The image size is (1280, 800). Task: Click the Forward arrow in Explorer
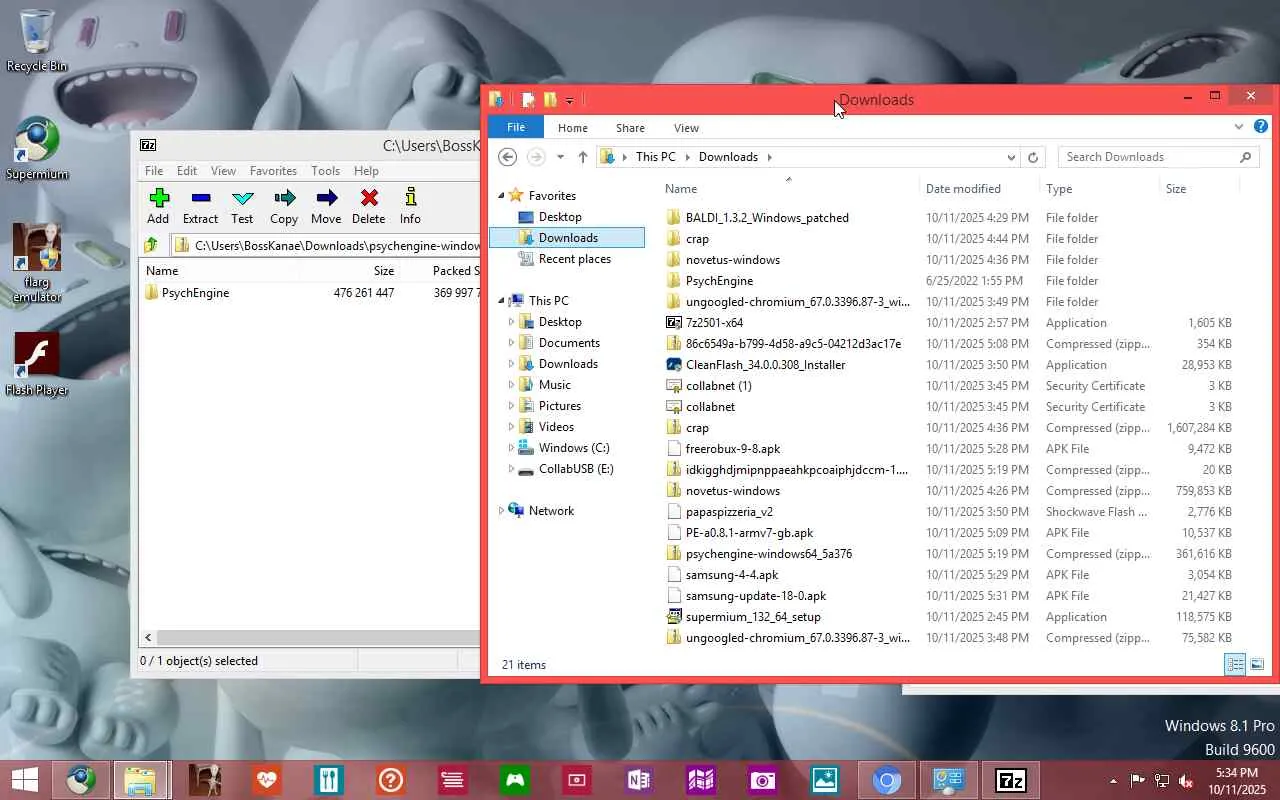[x=536, y=157]
